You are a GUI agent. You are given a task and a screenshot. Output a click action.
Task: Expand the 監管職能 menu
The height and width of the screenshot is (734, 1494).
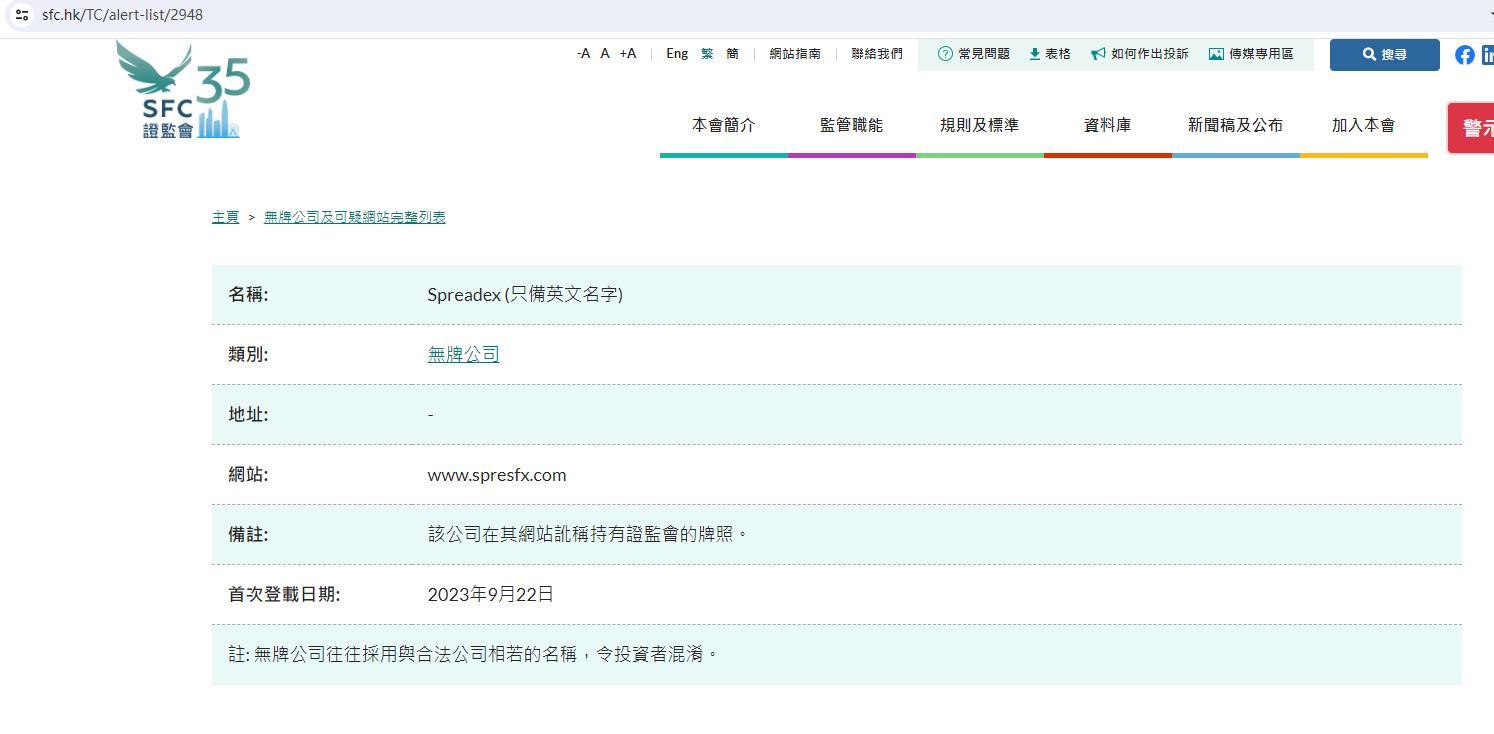851,125
